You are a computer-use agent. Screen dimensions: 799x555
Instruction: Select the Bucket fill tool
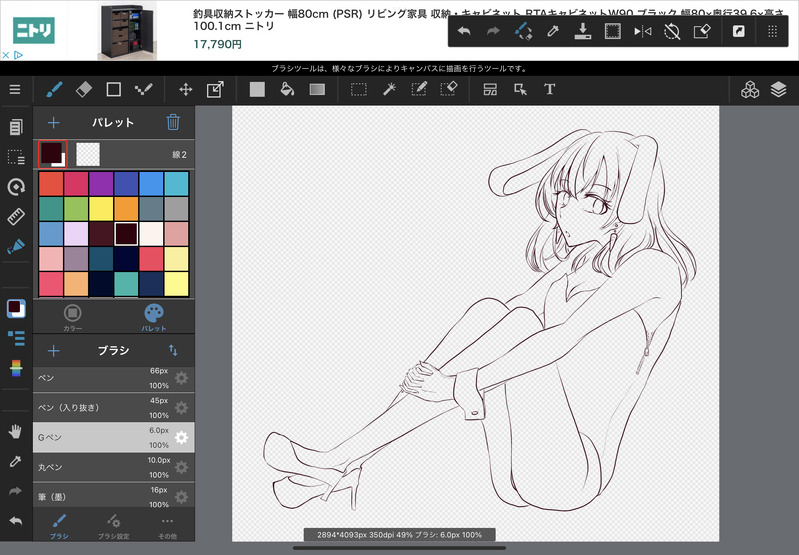[287, 90]
